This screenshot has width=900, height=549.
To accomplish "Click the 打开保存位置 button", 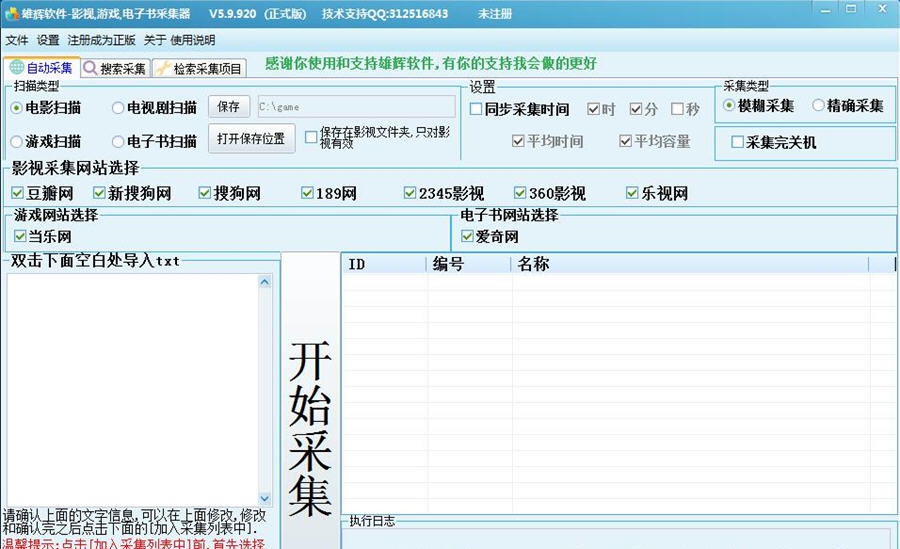I will pos(251,138).
